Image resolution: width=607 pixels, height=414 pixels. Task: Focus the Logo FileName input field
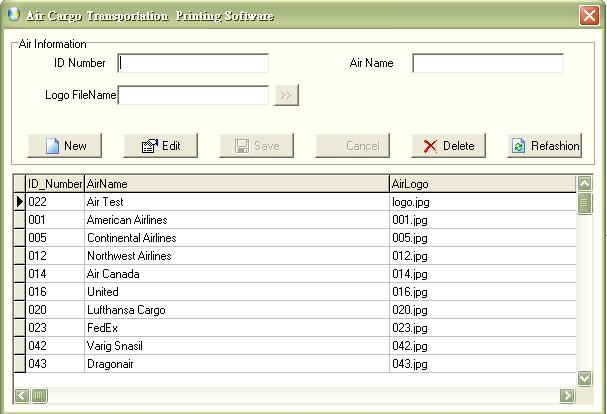coord(193,95)
